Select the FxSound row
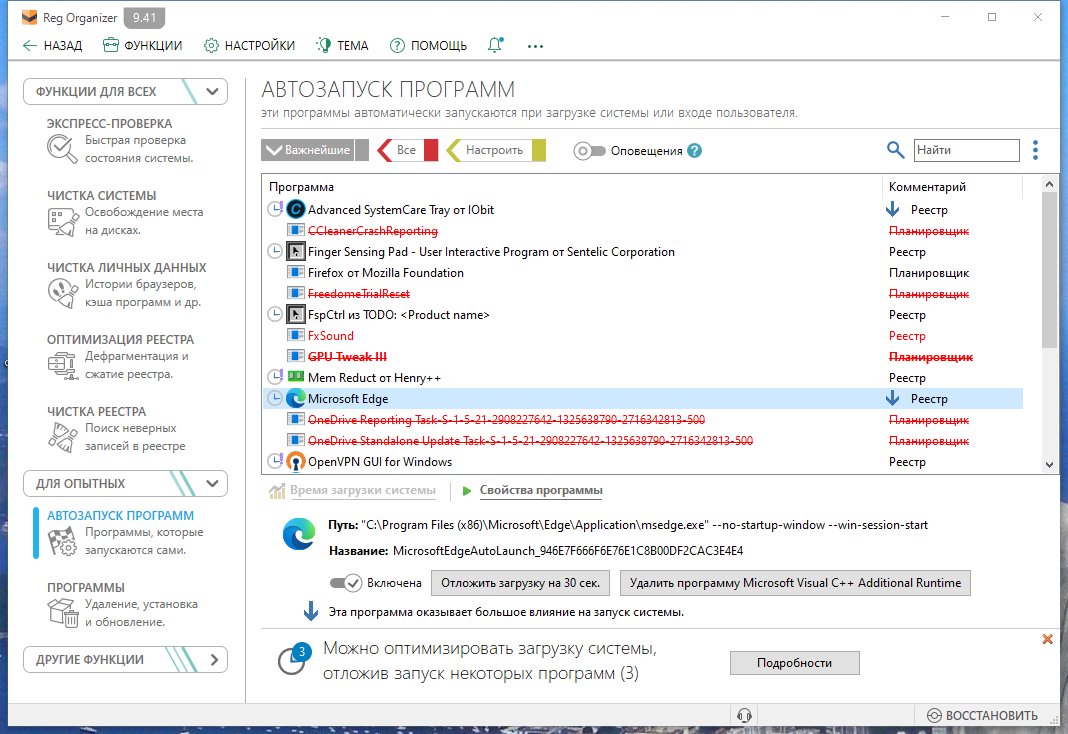This screenshot has height=734, width=1068. click(x=643, y=335)
